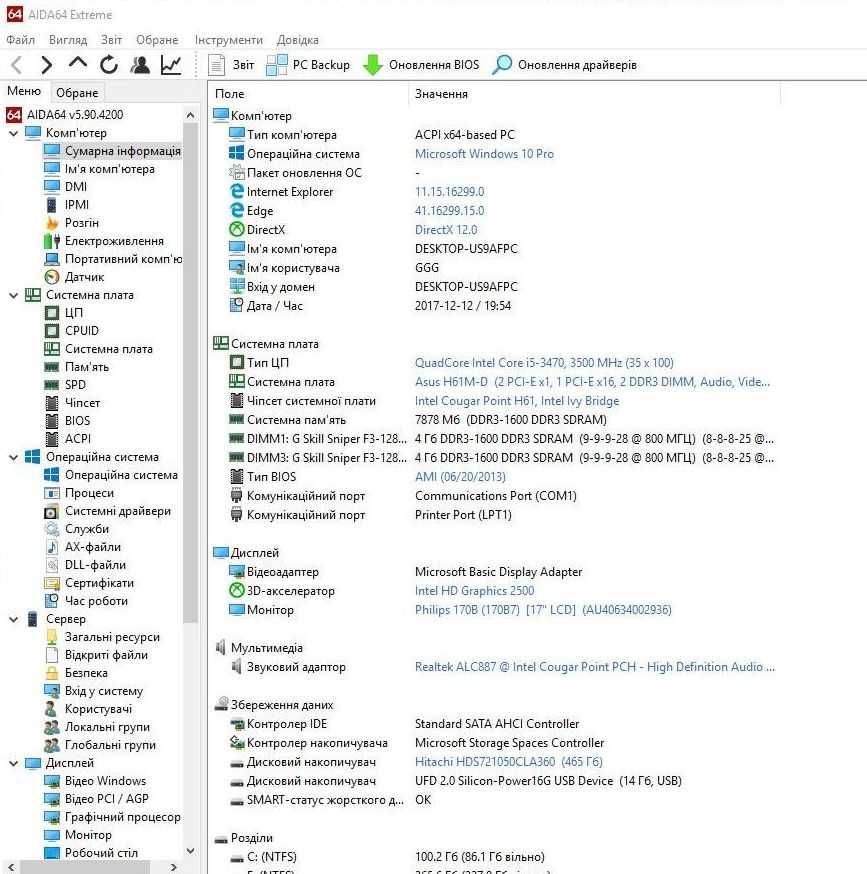Switch to the Меню tab in sidebar

tap(24, 91)
